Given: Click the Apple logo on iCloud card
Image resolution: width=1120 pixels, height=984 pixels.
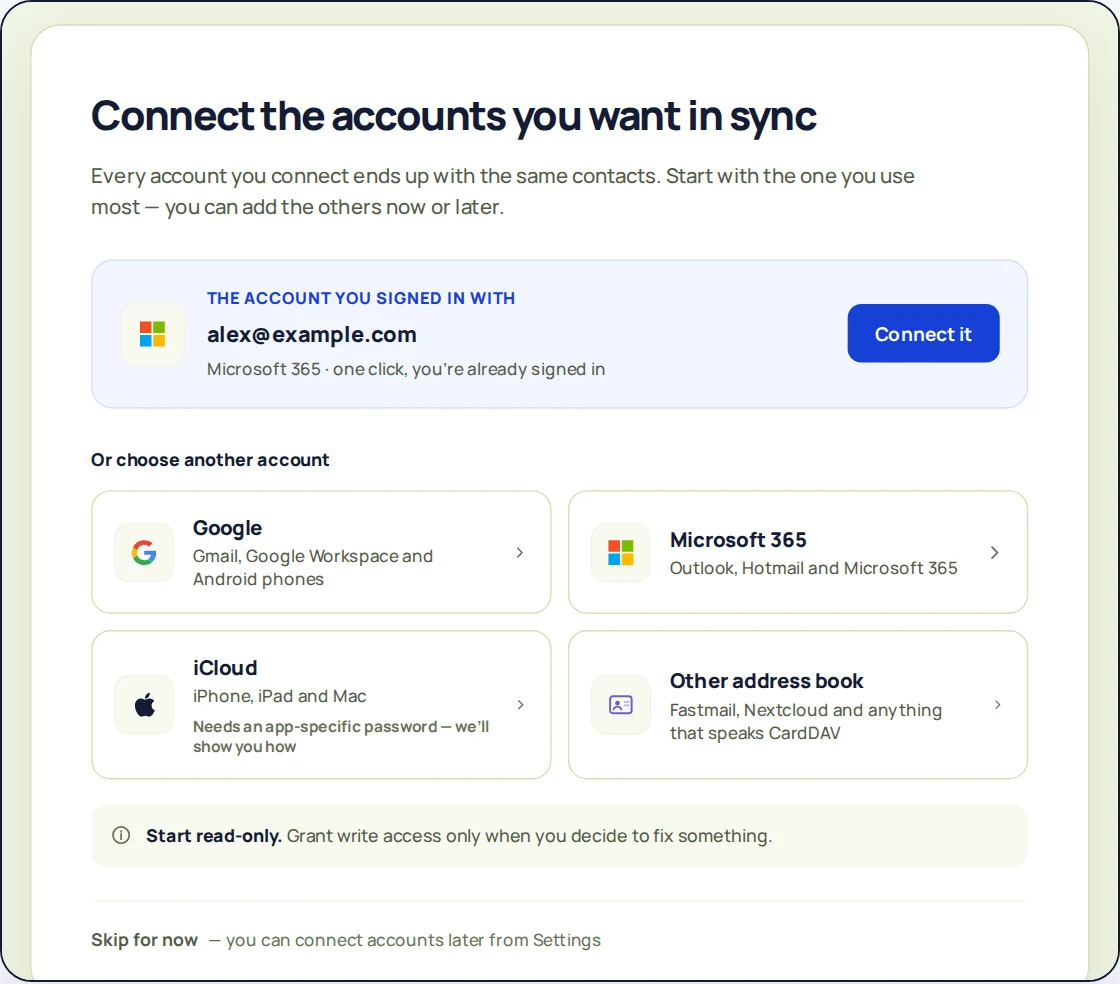Looking at the screenshot, I should (x=144, y=705).
